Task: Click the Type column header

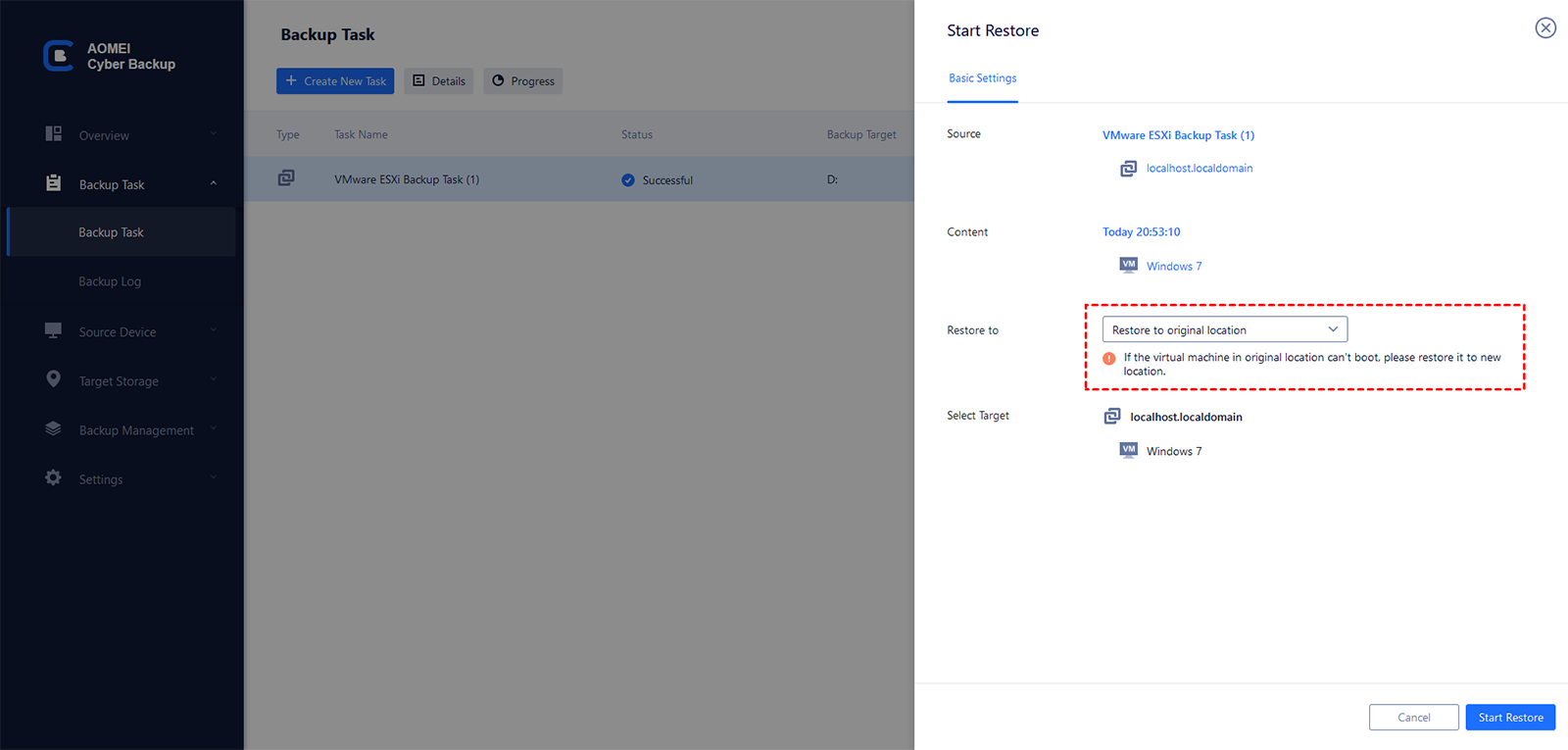Action: [x=288, y=135]
